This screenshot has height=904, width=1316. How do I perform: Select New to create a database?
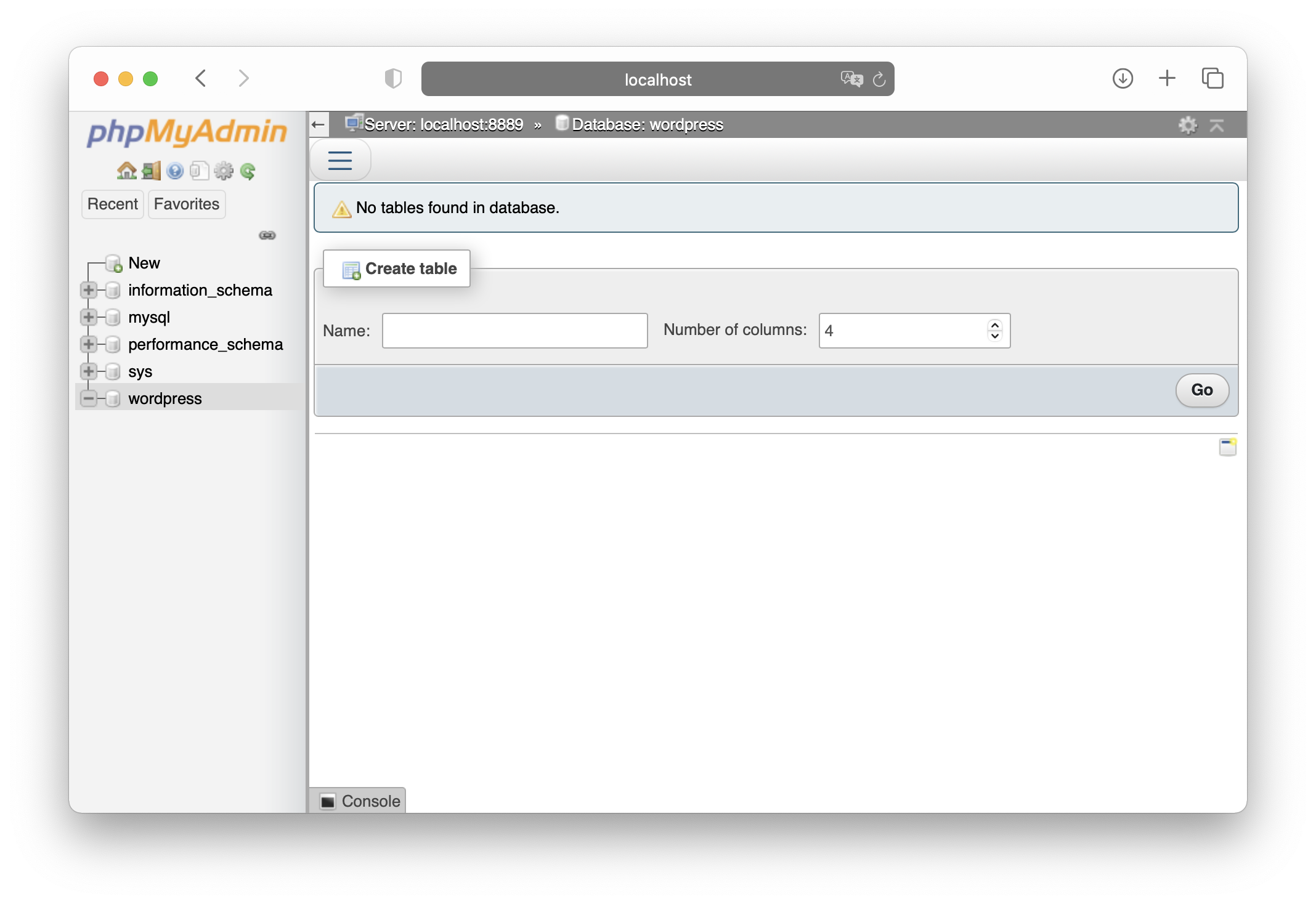coord(144,263)
